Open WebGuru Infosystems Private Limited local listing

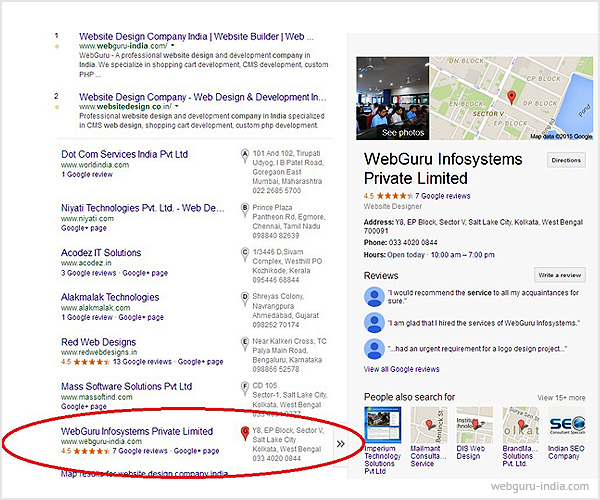tap(137, 431)
